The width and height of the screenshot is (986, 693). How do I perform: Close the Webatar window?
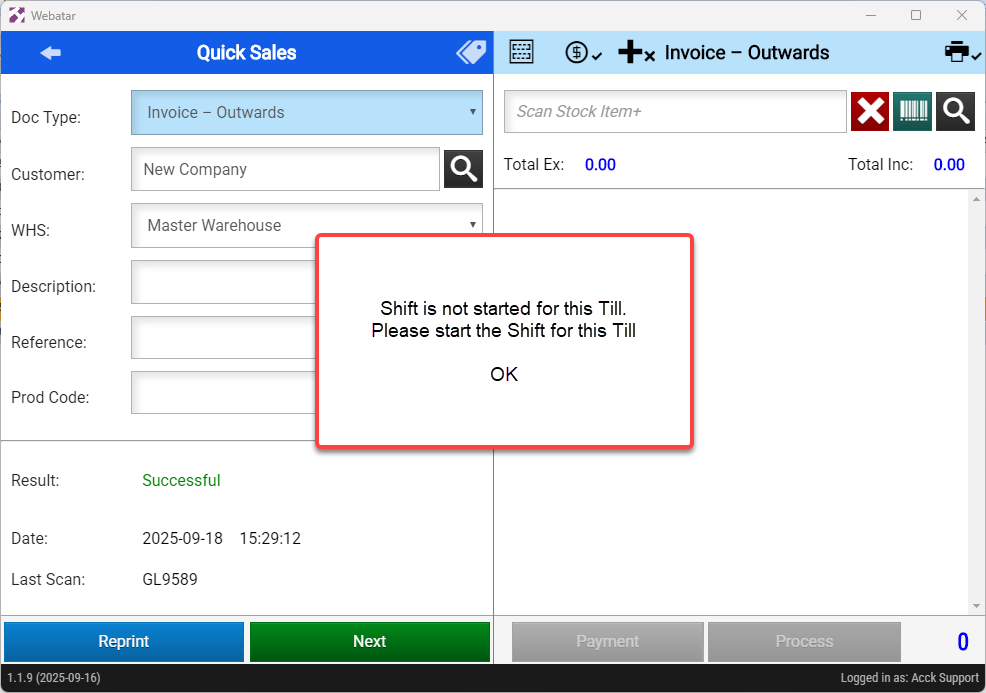point(962,15)
